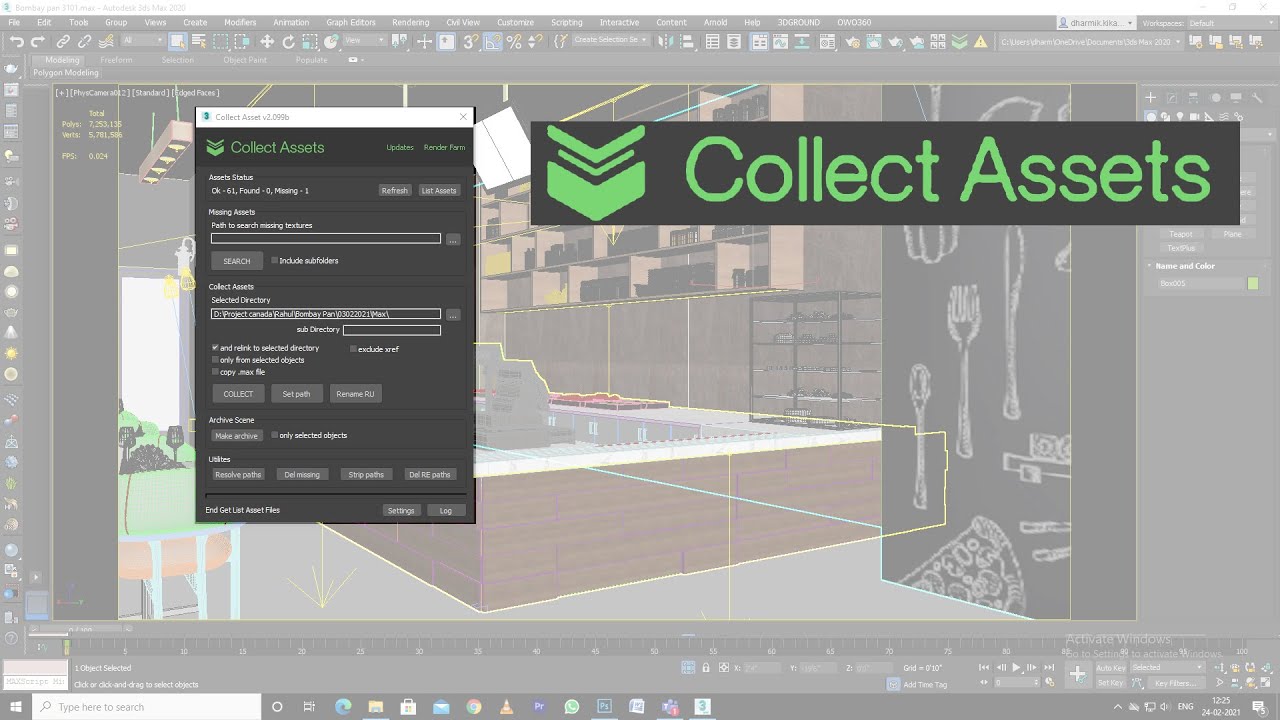Screen dimensions: 1280x720
Task: Toggle Window/Crossing selection mode
Action: (243, 41)
